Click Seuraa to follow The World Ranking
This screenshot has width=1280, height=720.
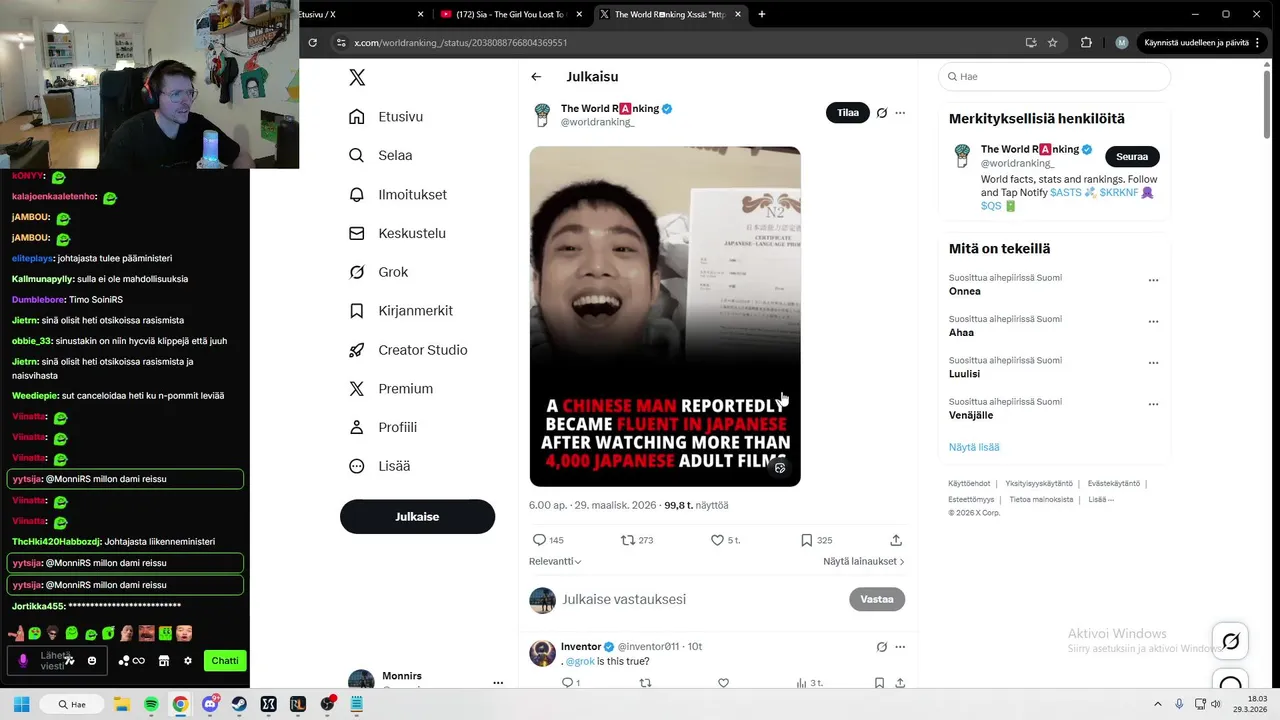tap(1132, 157)
